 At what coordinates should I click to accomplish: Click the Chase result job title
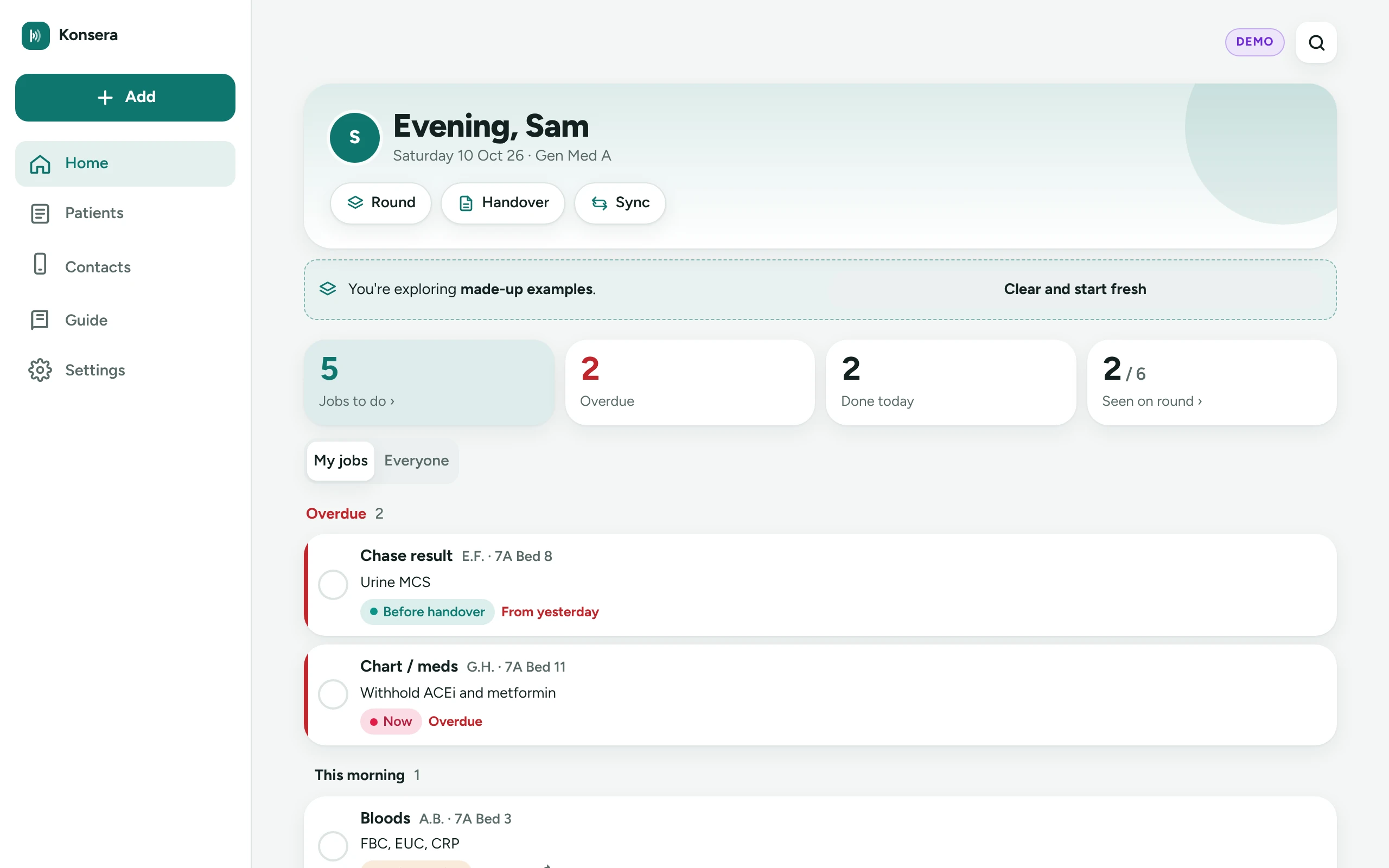[x=406, y=556]
